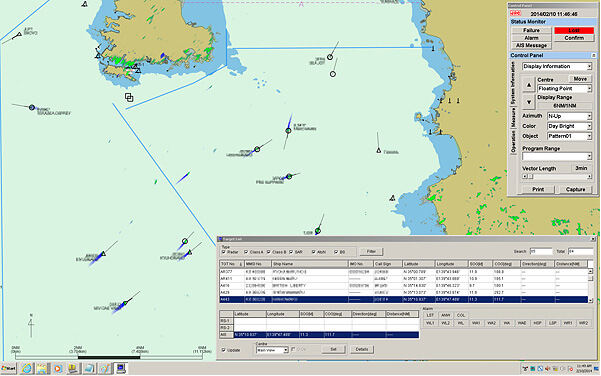Image resolution: width=601 pixels, height=376 pixels.
Task: Click the Filter button in target list
Action: point(371,251)
